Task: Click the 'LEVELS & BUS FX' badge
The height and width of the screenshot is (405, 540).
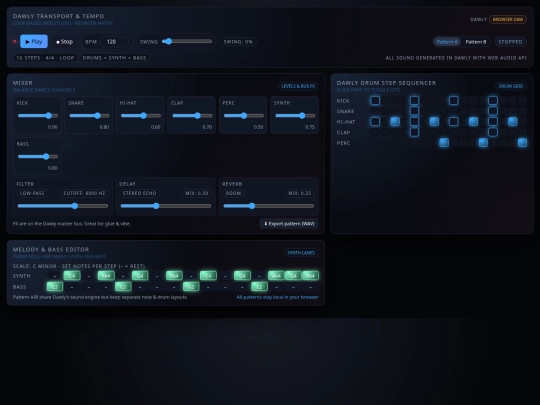Action: click(x=298, y=86)
